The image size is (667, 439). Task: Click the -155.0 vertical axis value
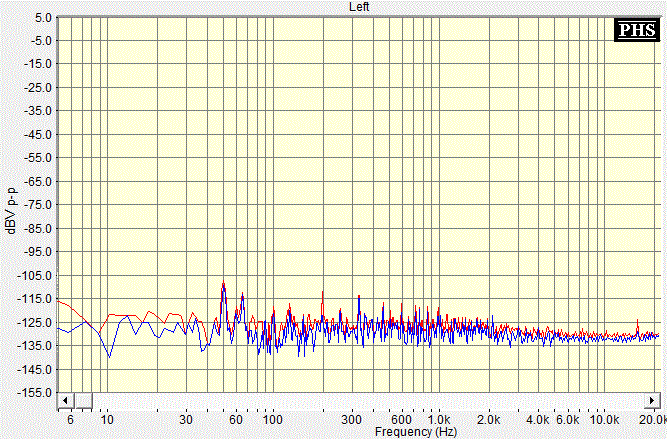pos(34,393)
